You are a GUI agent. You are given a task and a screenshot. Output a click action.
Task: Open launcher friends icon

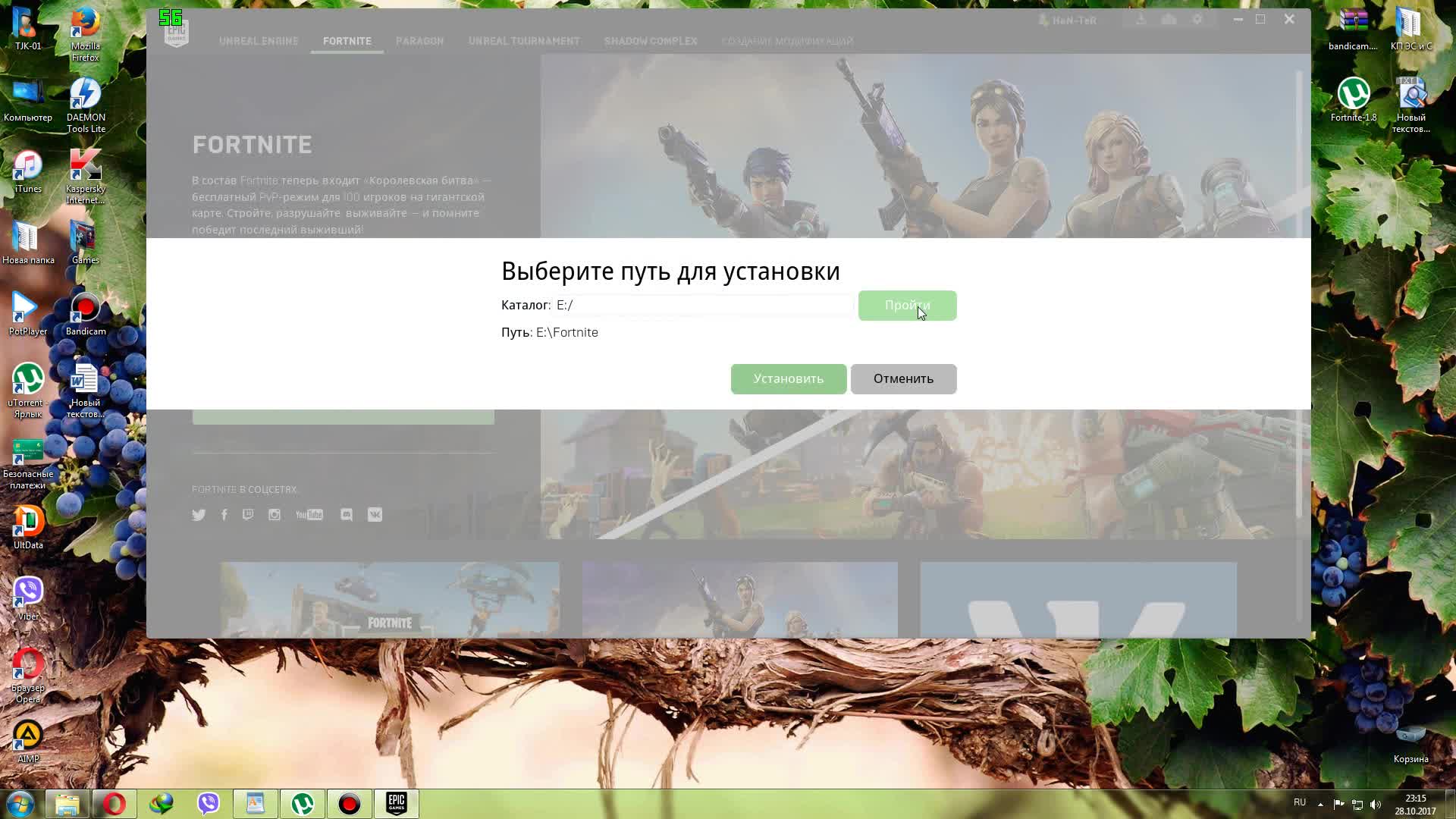point(1169,20)
